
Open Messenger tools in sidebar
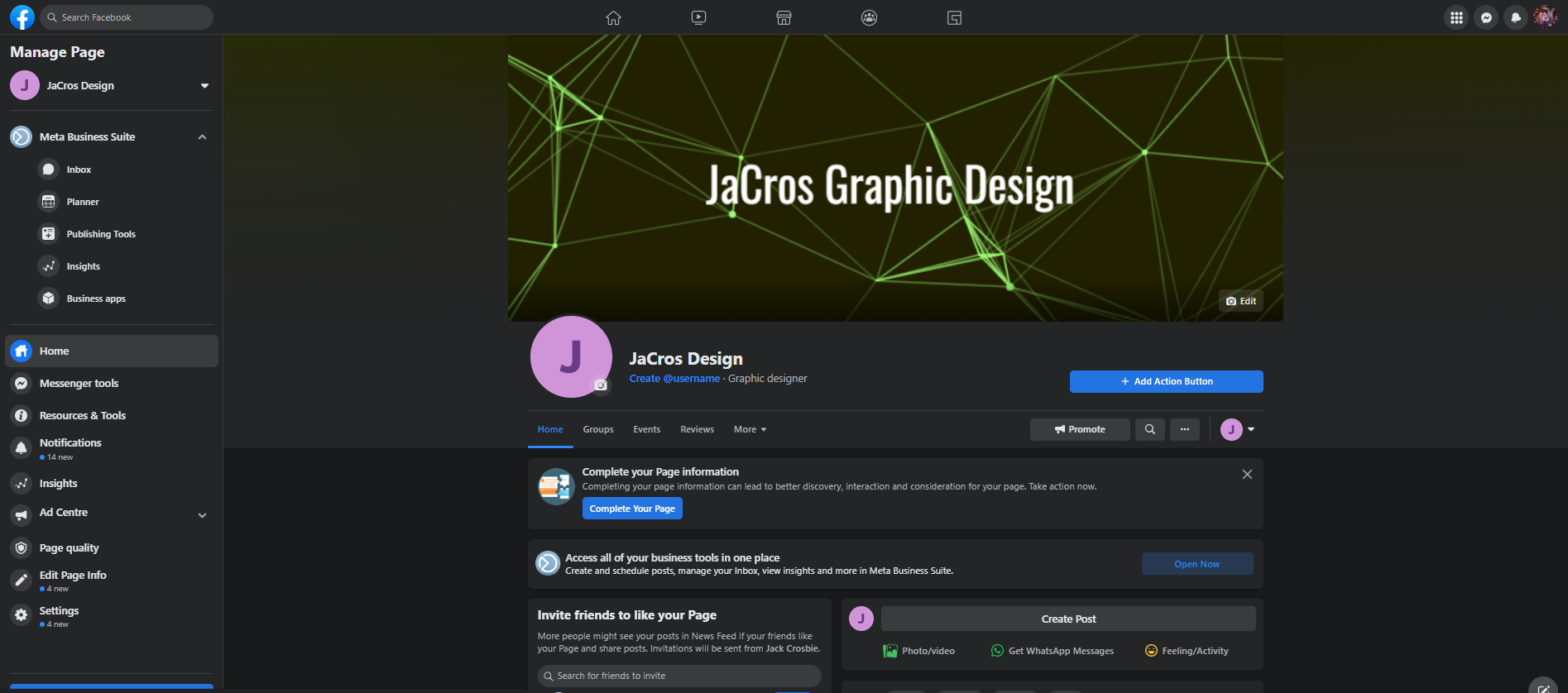tap(112, 384)
